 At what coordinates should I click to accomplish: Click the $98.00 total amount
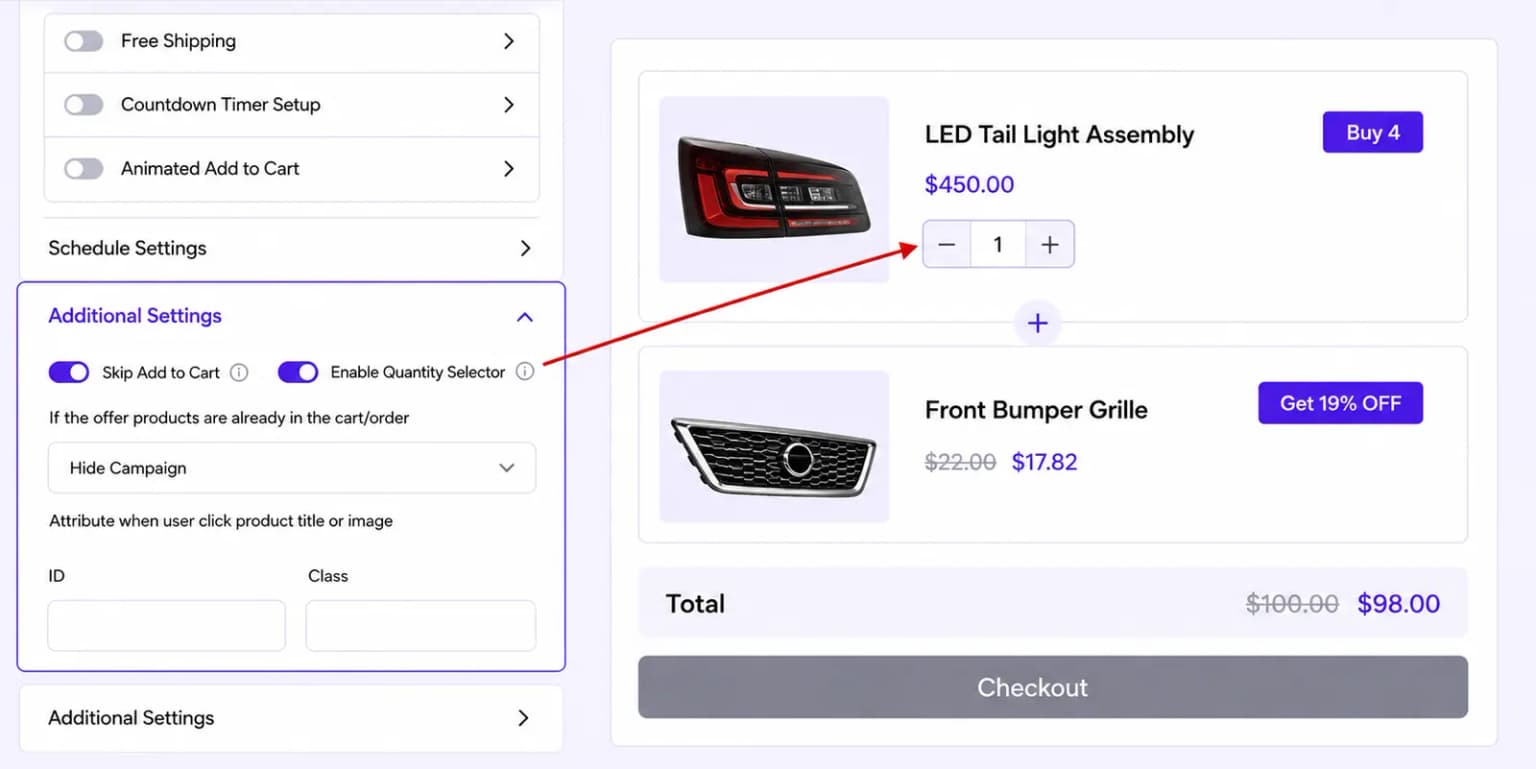pos(1398,604)
